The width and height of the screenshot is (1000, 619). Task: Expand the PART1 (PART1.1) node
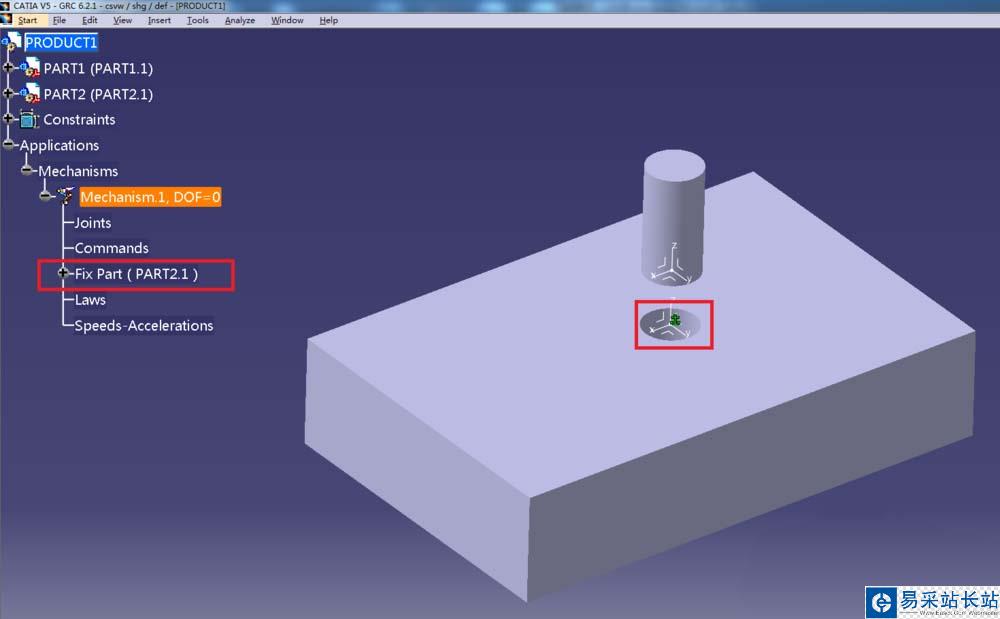point(8,67)
